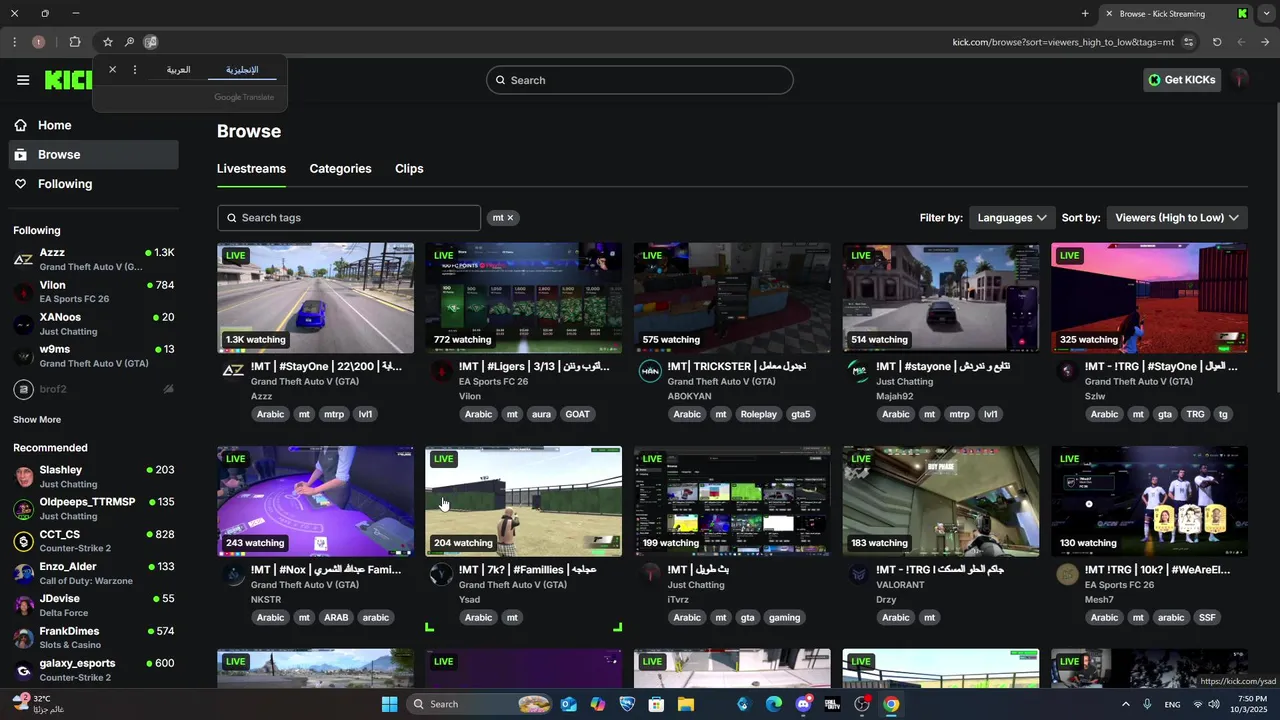The width and height of the screenshot is (1280, 720).
Task: Open FrankDimes recommended channel
Action: (x=94, y=638)
